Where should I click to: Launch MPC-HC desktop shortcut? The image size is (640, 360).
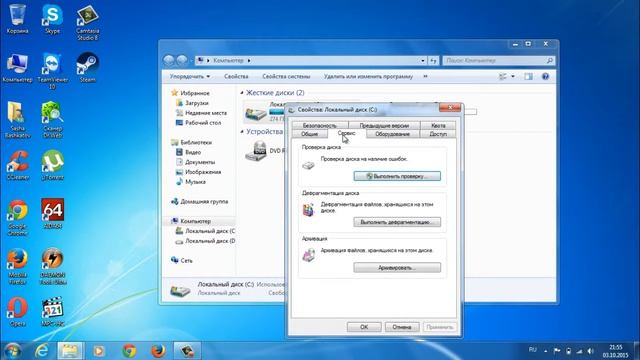pyautogui.click(x=52, y=311)
